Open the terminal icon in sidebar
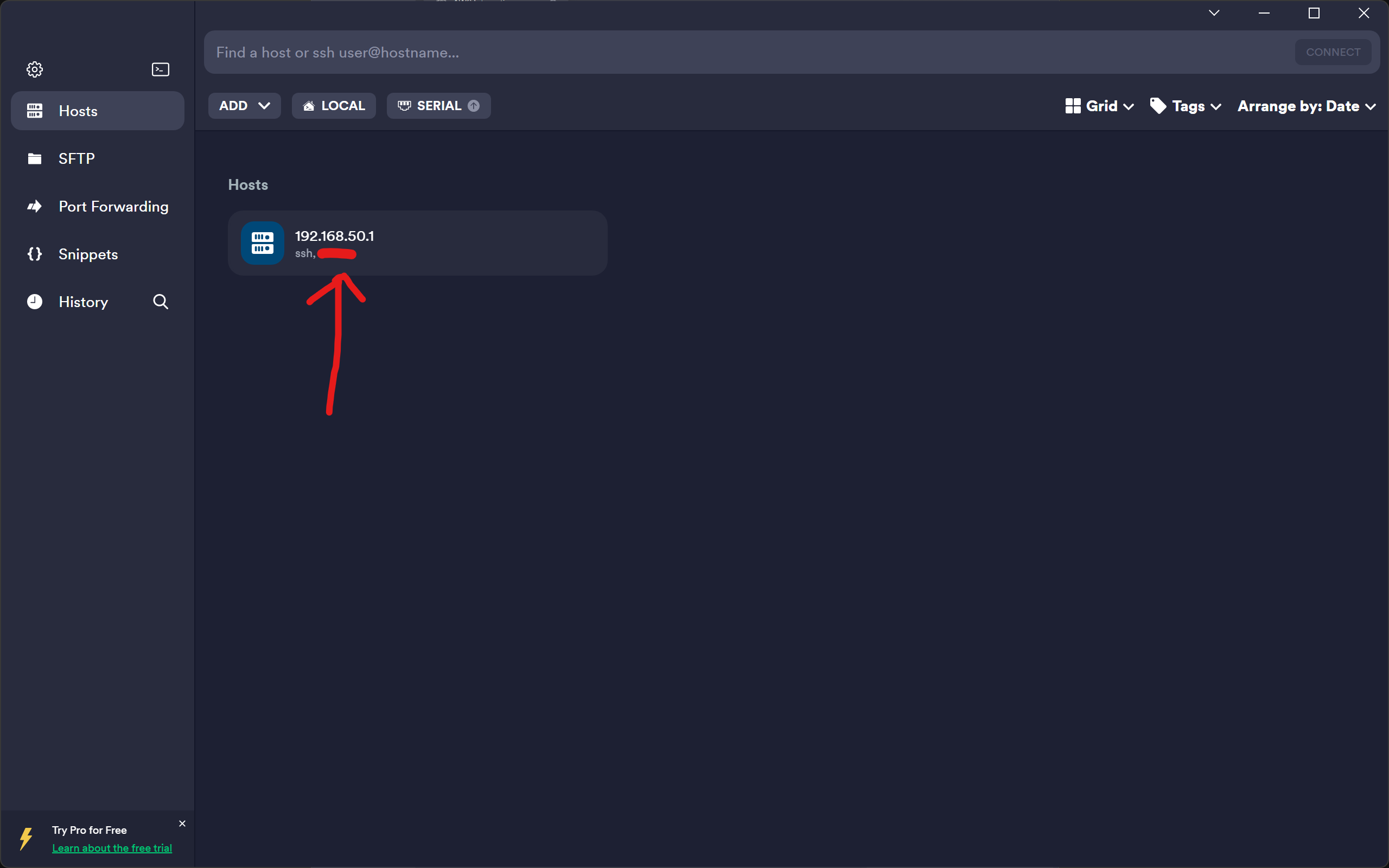The width and height of the screenshot is (1389, 868). click(160, 69)
